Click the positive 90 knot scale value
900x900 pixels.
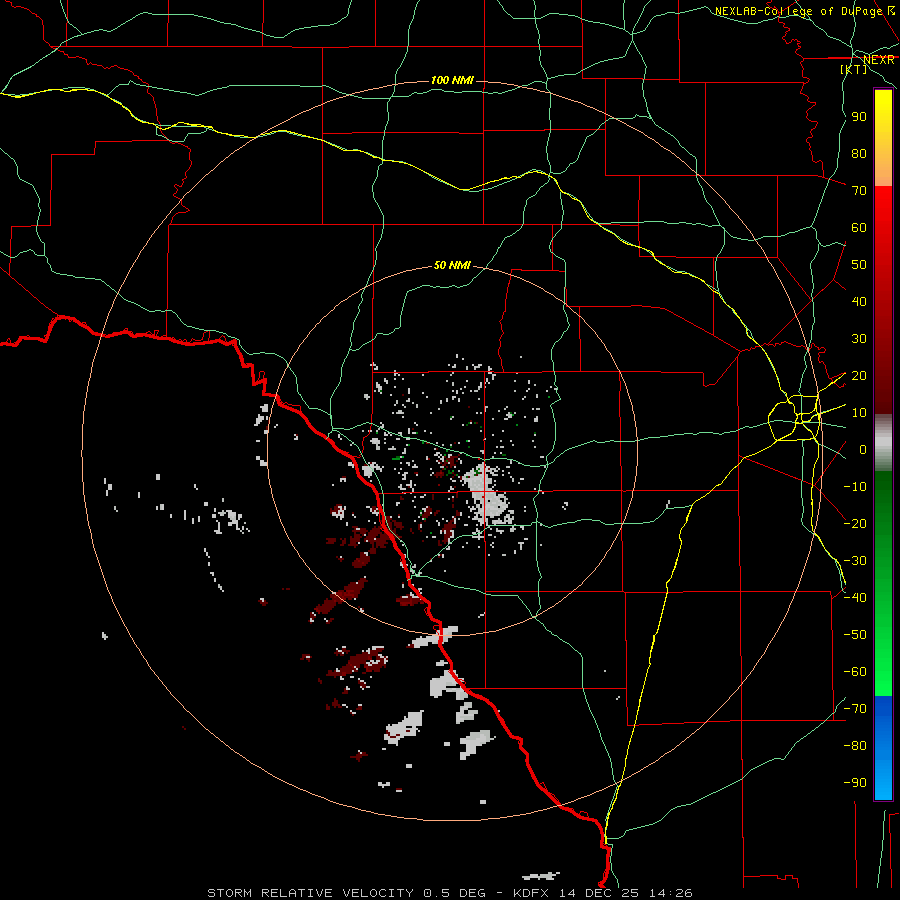859,117
